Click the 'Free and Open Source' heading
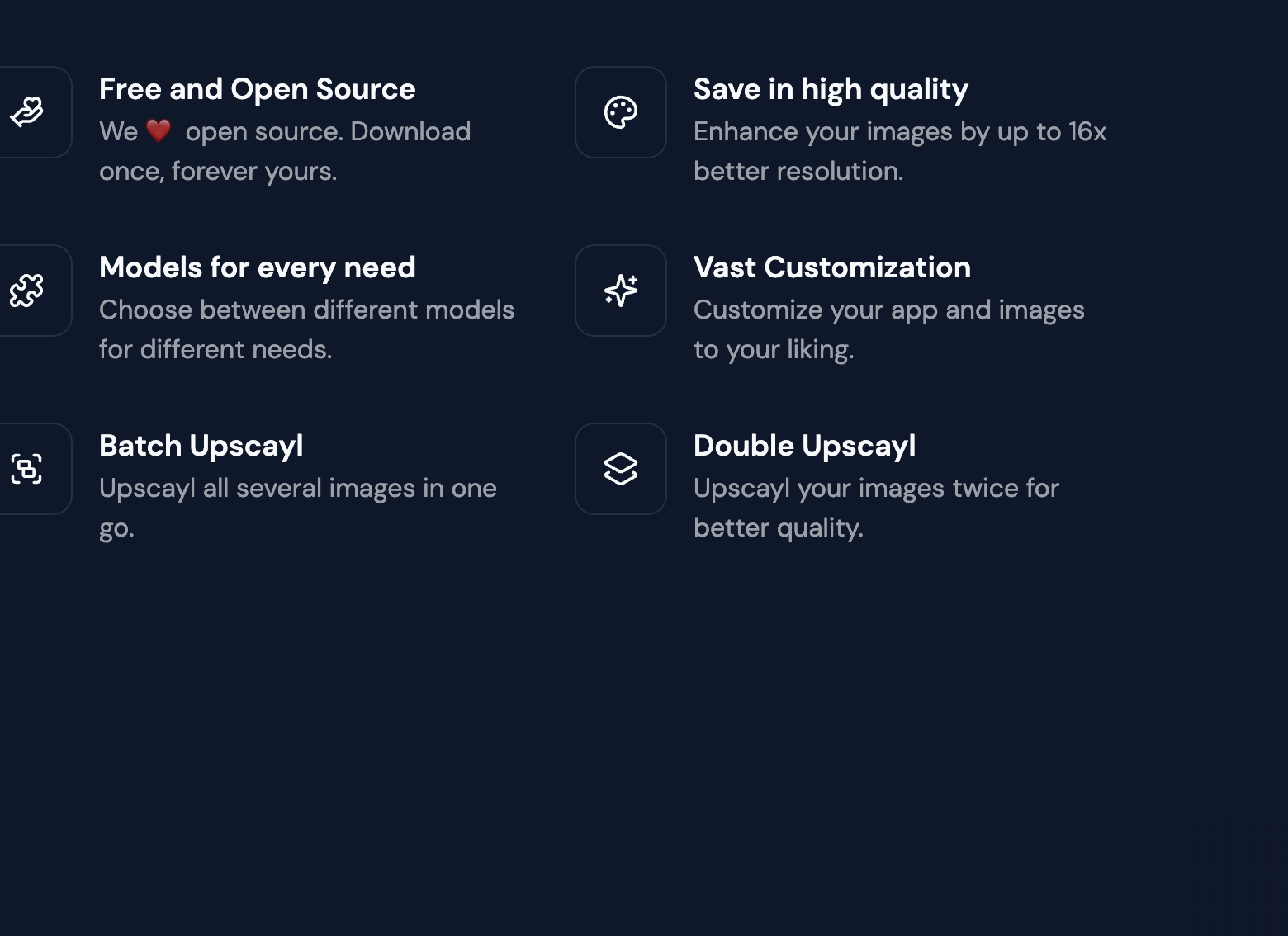This screenshot has height=936, width=1288. [258, 89]
